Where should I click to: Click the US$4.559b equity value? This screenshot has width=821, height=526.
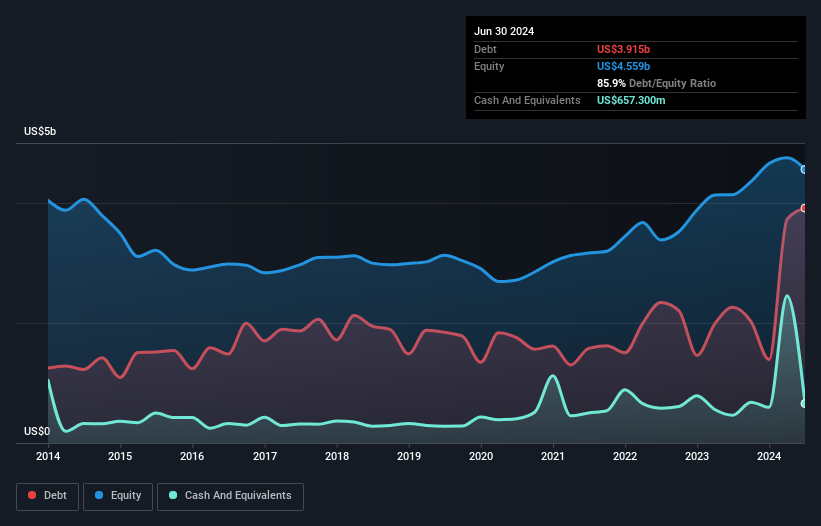tap(623, 66)
